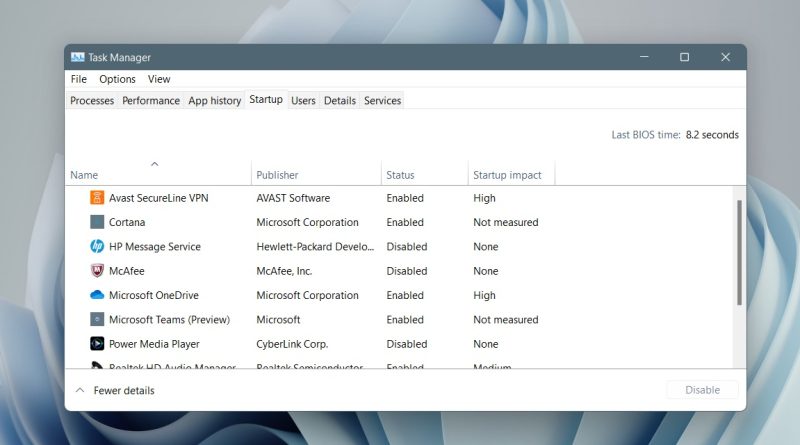Click Disabled status of HP Message Service
Image resolution: width=800 pixels, height=445 pixels.
coord(407,246)
